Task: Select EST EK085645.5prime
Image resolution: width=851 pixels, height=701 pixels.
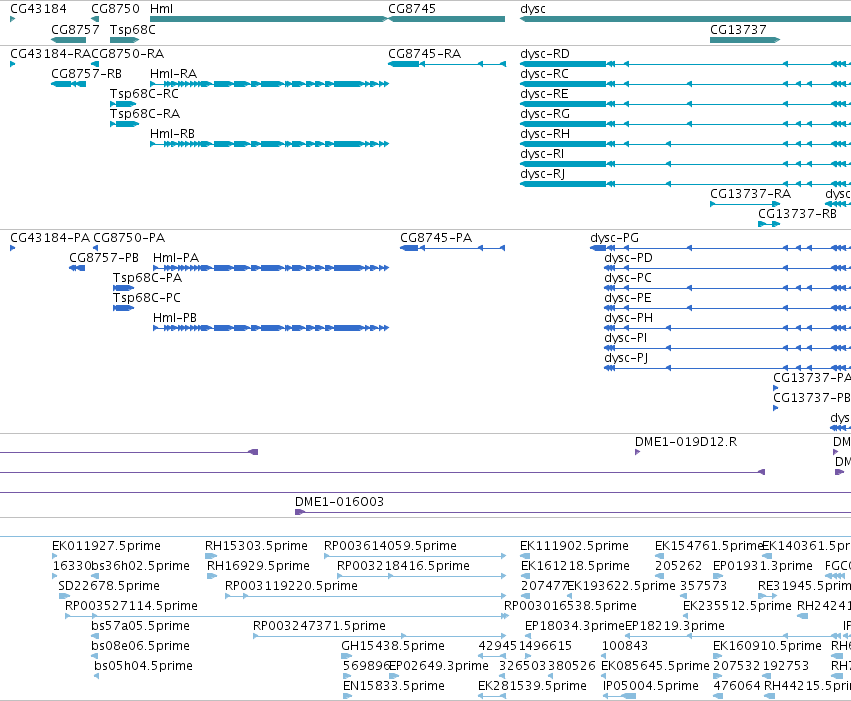Action: (605, 676)
